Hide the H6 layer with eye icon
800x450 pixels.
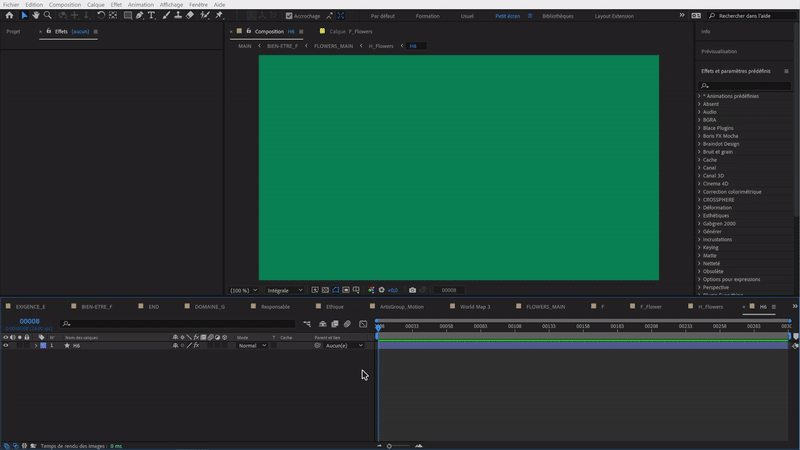pyautogui.click(x=5, y=345)
